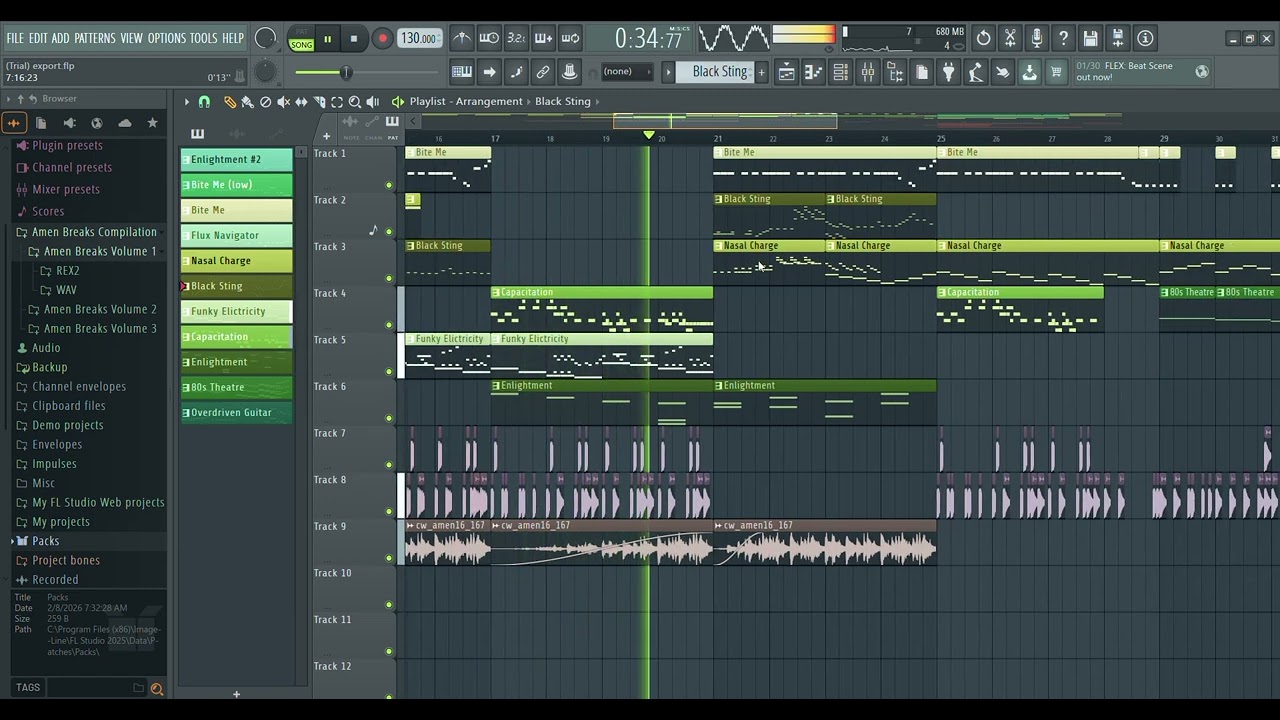Open the Tempo tapper icon
Image resolution: width=1280 pixels, height=720 pixels.
pos(975,72)
